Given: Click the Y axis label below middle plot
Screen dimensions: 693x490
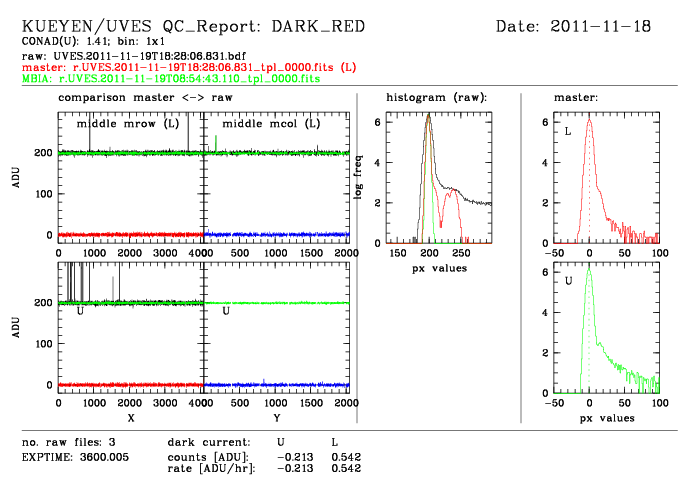Looking at the screenshot, I should click(x=275, y=417).
